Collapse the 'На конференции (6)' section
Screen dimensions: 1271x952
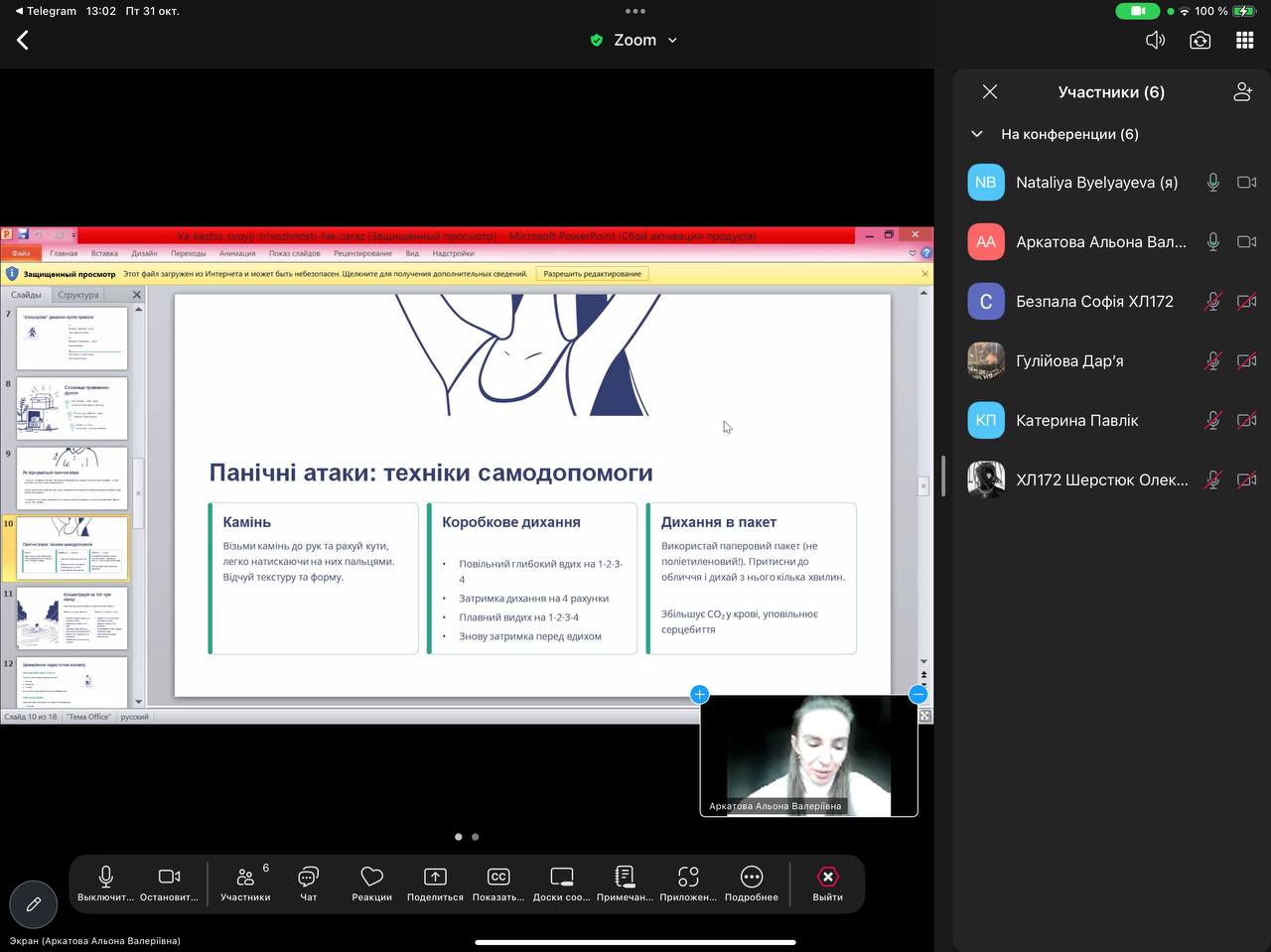click(977, 134)
